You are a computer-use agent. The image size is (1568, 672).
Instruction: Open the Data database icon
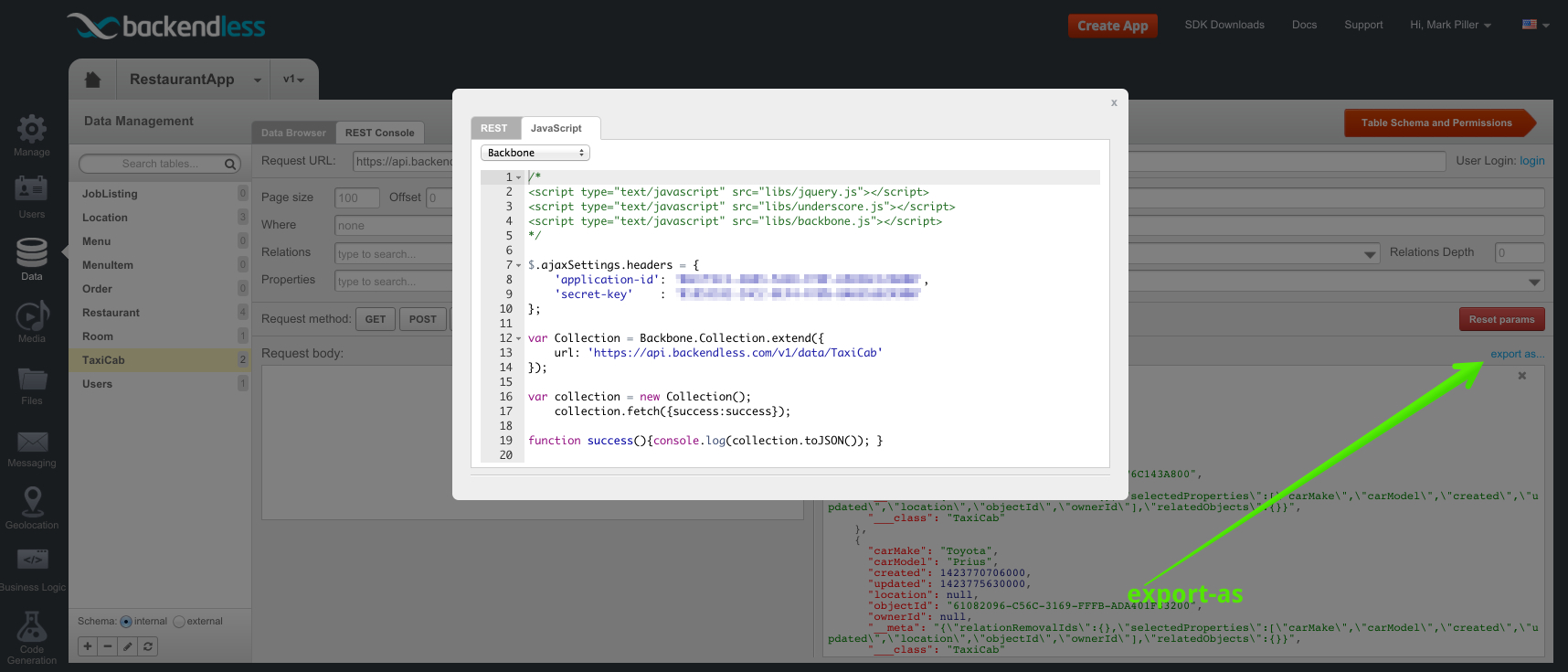point(31,252)
